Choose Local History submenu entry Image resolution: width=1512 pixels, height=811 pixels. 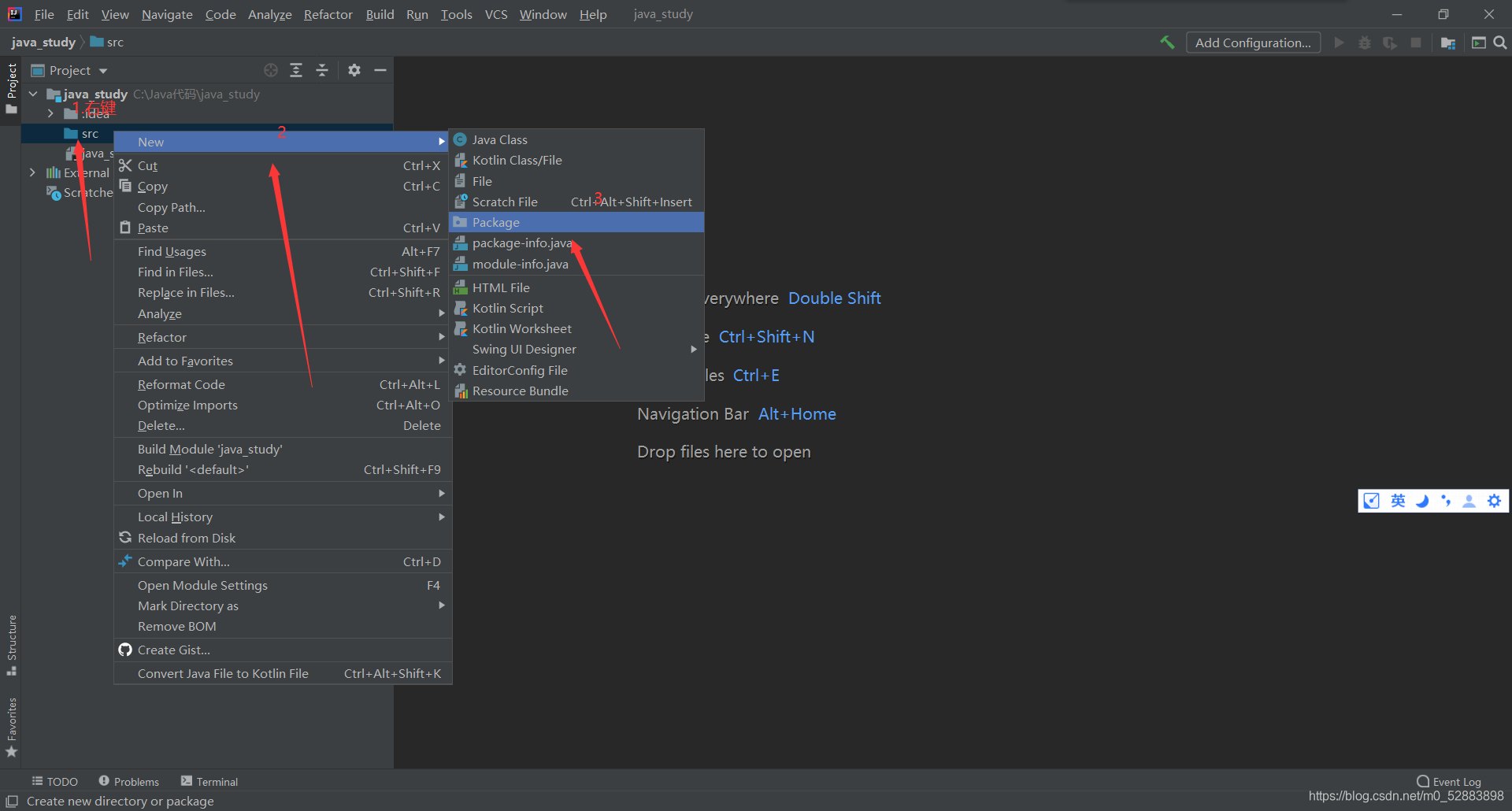point(283,517)
